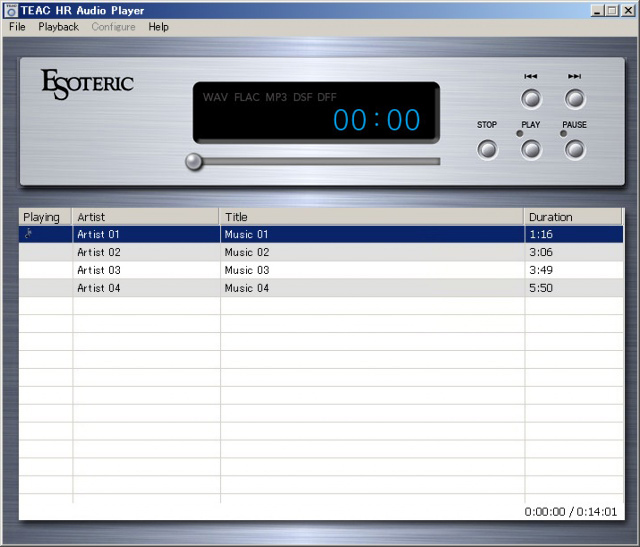
Task: Click the 1:16 duration cell
Action: point(574,234)
